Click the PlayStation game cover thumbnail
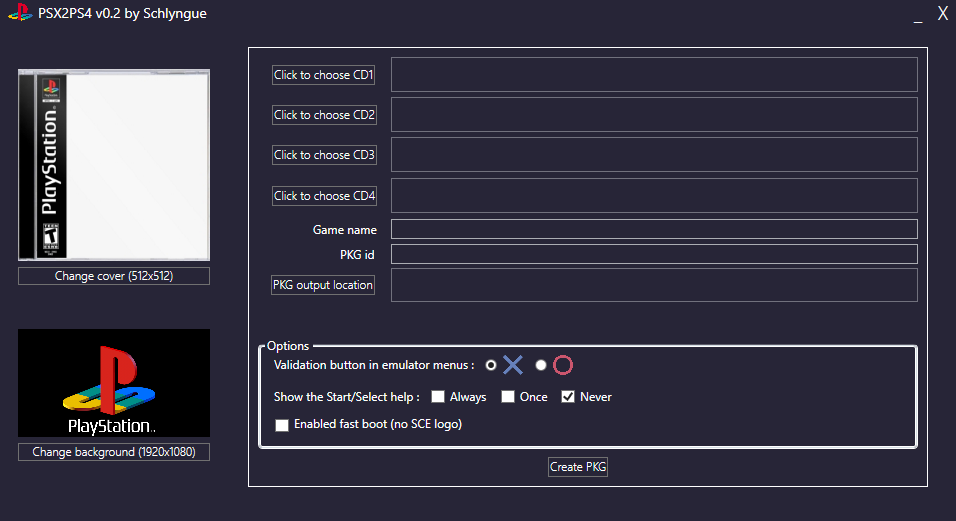Image resolution: width=956 pixels, height=521 pixels. tap(114, 166)
